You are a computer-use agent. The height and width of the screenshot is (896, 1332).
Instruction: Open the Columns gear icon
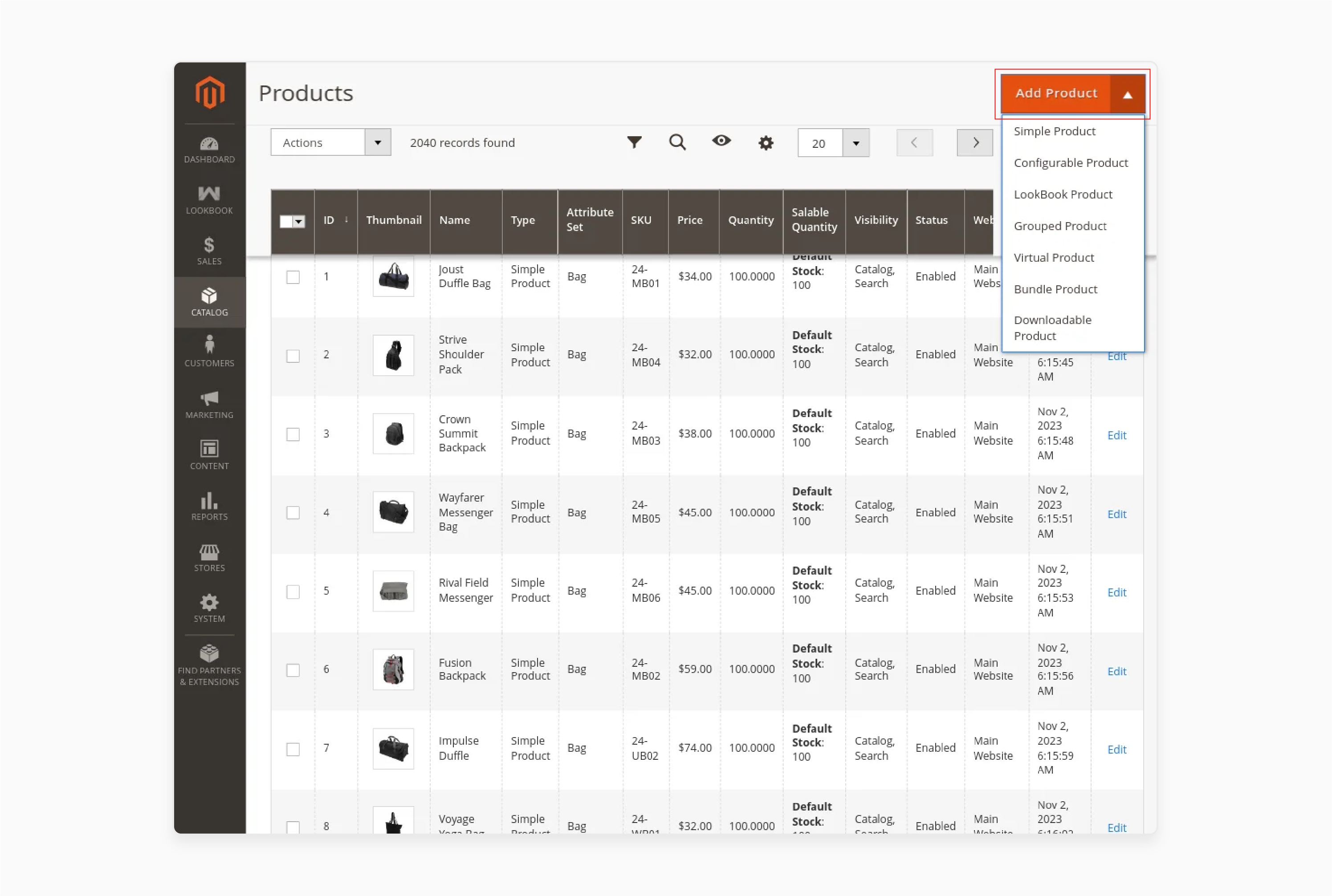point(766,143)
